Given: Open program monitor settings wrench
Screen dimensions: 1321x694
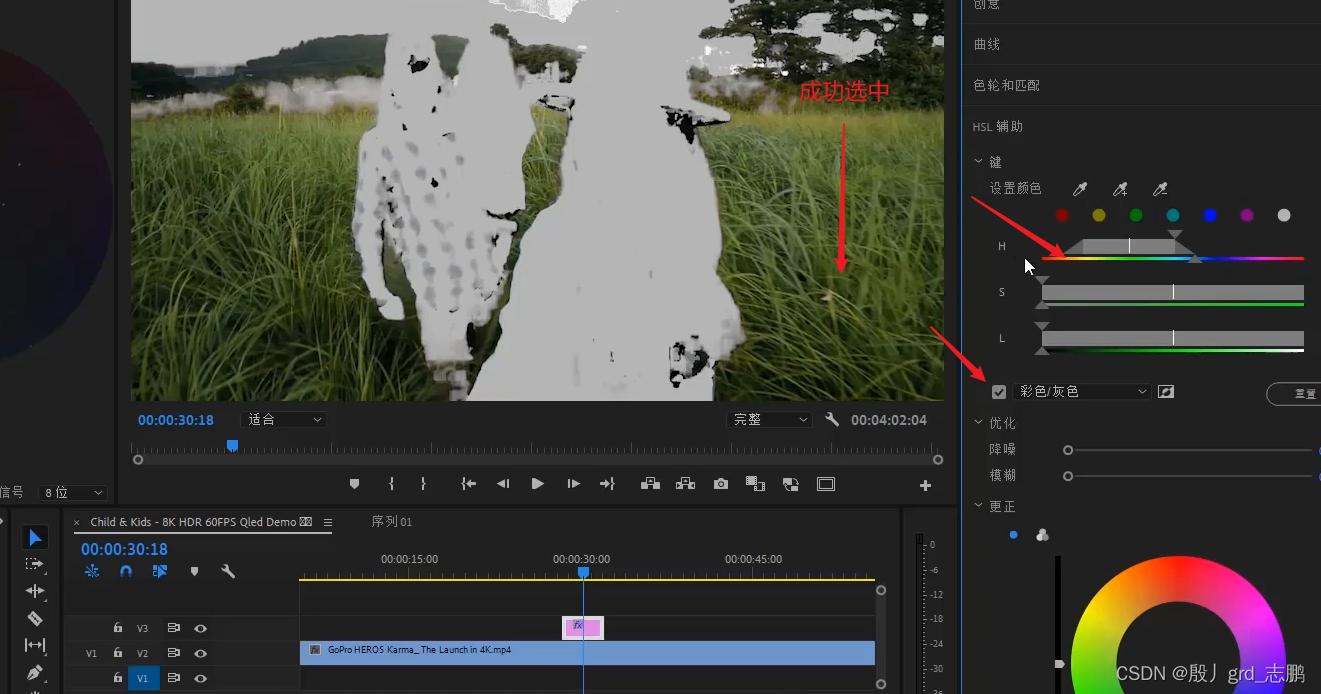Looking at the screenshot, I should tap(832, 420).
